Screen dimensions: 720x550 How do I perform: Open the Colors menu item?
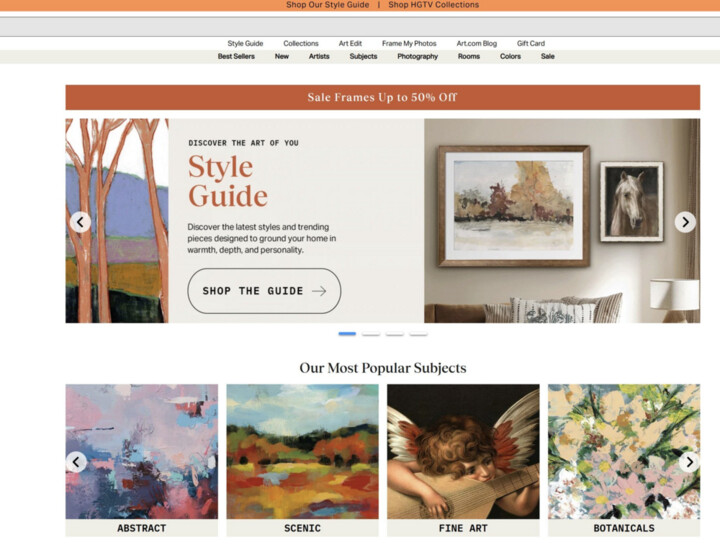point(510,56)
